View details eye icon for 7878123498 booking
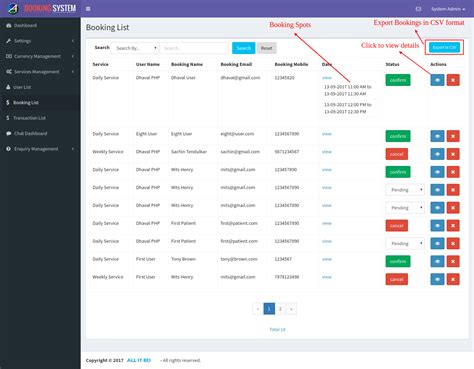 tap(437, 279)
